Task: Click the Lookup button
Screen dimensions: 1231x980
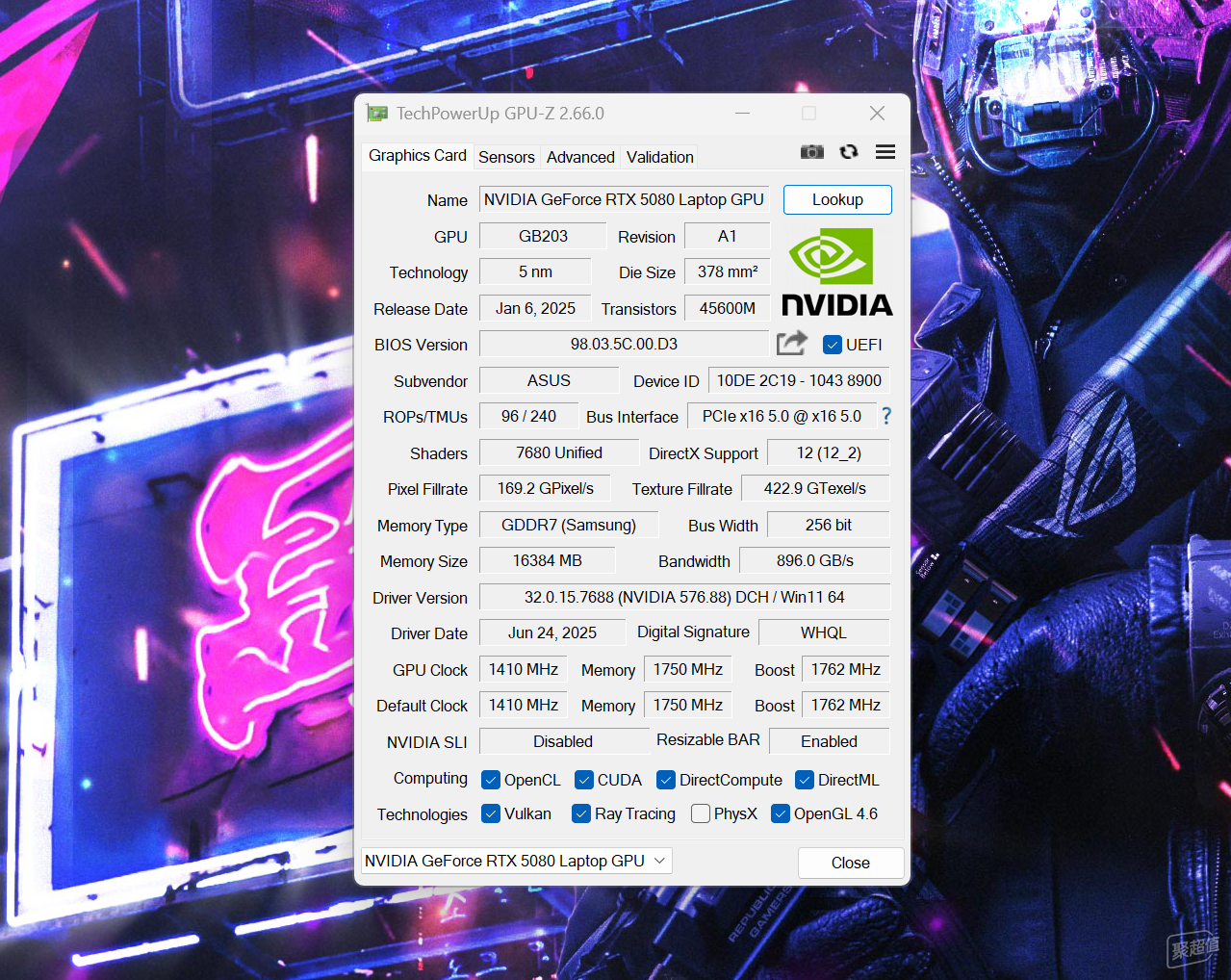Action: coord(837,199)
